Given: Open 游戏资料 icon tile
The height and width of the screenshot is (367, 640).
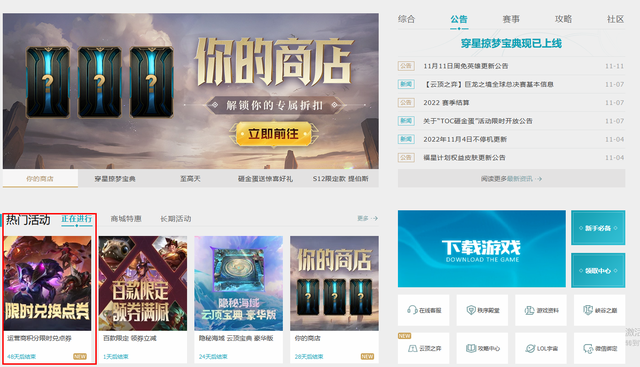Looking at the screenshot, I should [541, 310].
